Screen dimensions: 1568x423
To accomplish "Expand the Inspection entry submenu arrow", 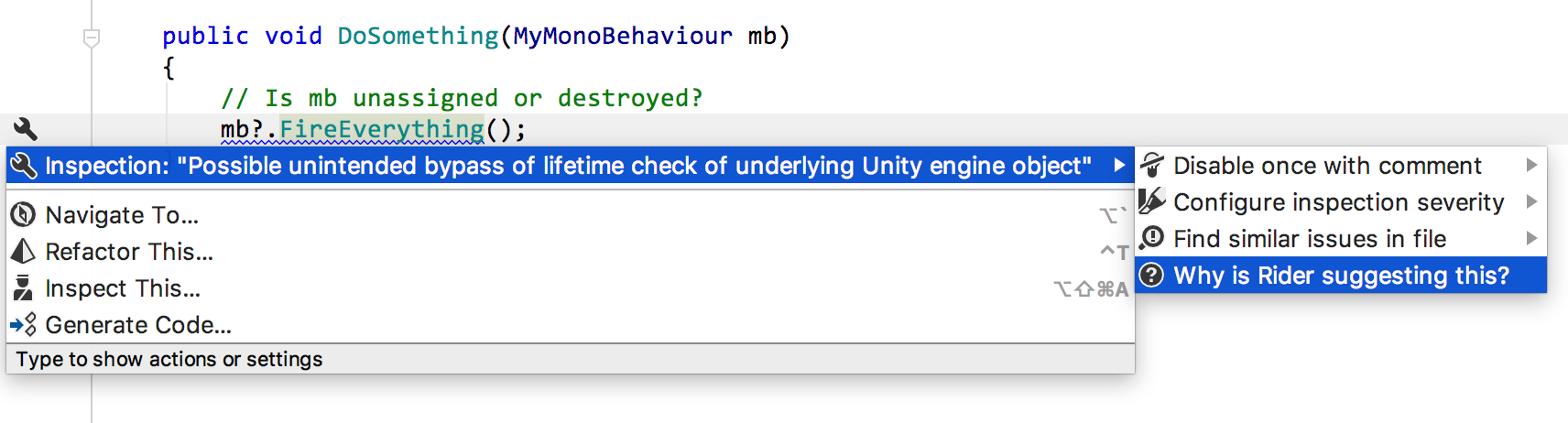I will (1119, 166).
